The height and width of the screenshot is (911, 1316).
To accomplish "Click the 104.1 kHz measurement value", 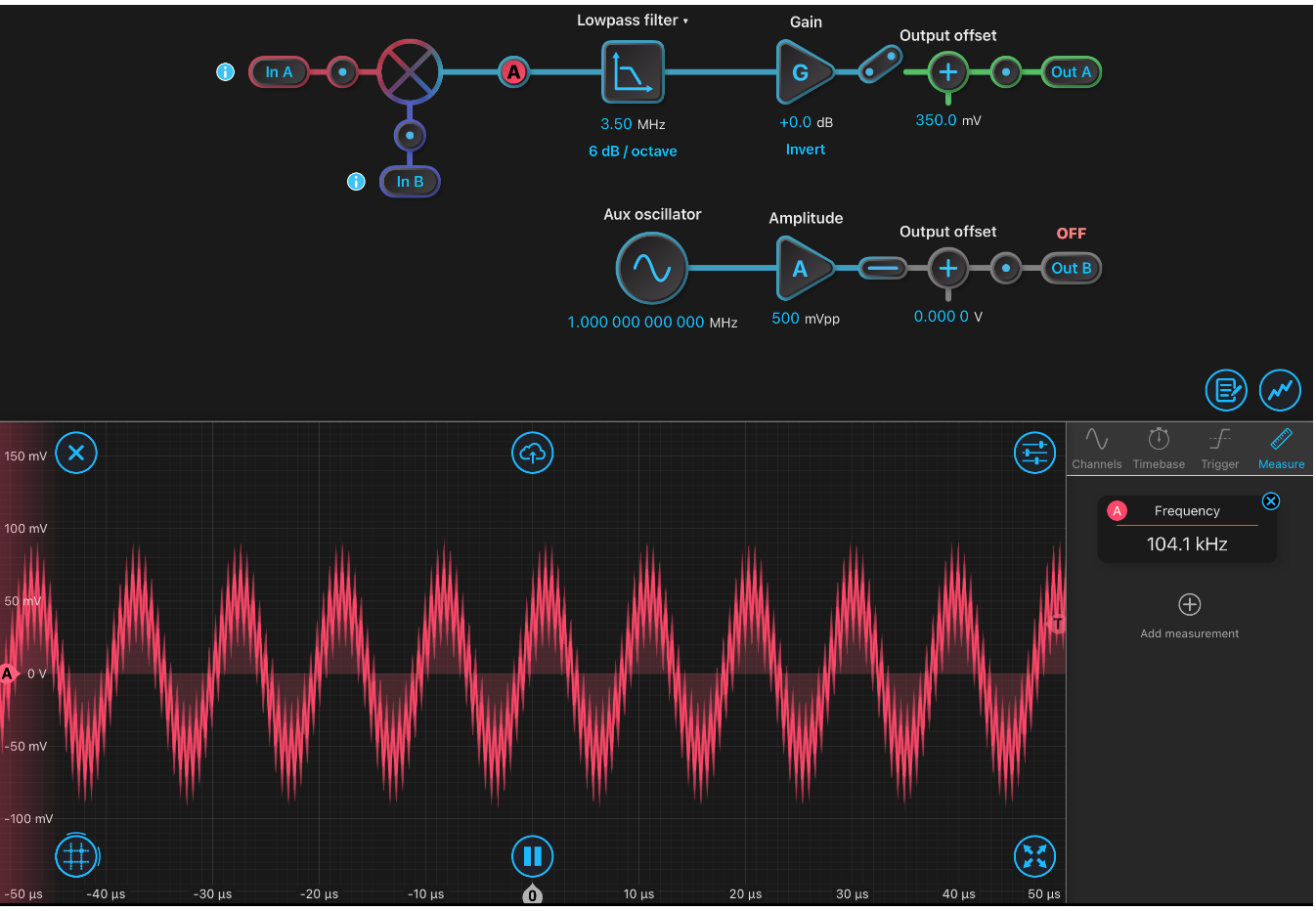I will point(1187,544).
